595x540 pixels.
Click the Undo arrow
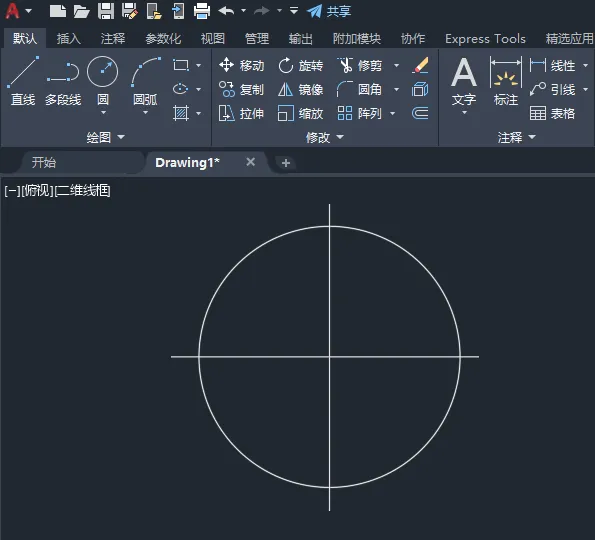click(x=227, y=11)
